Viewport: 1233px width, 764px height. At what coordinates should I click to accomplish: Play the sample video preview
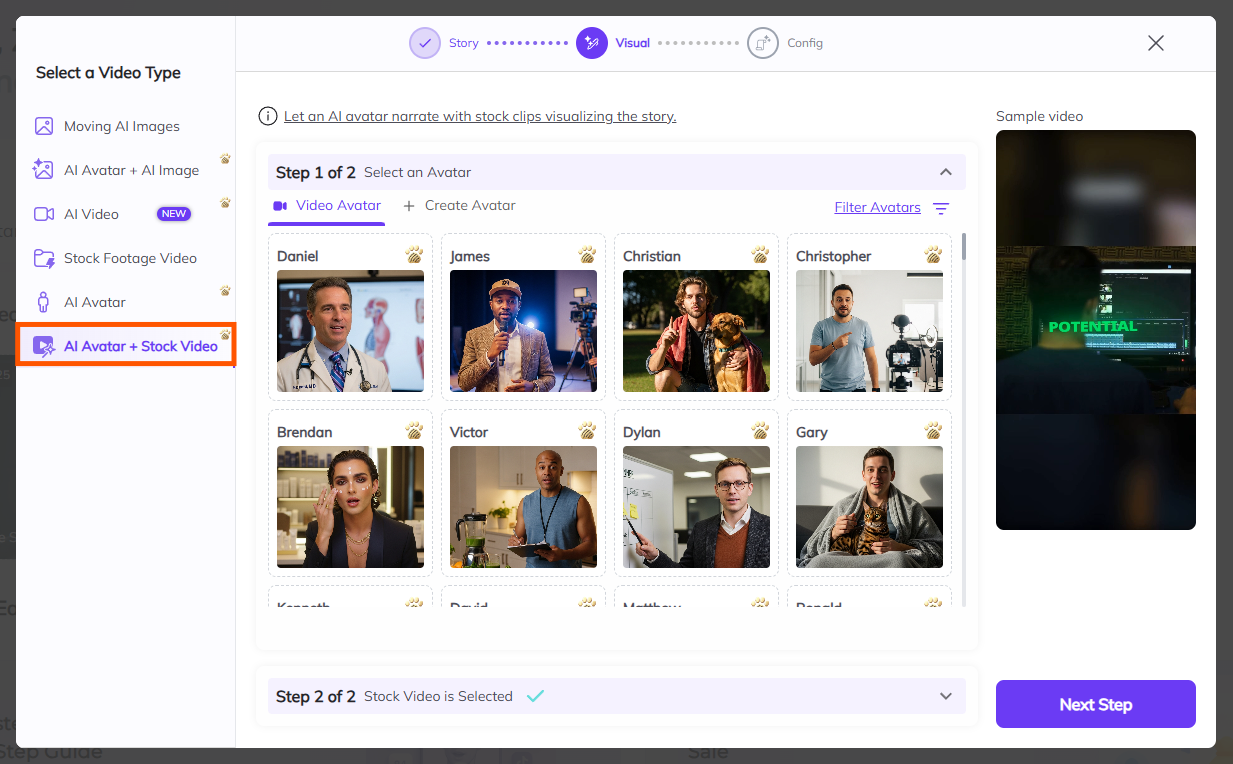point(1096,330)
